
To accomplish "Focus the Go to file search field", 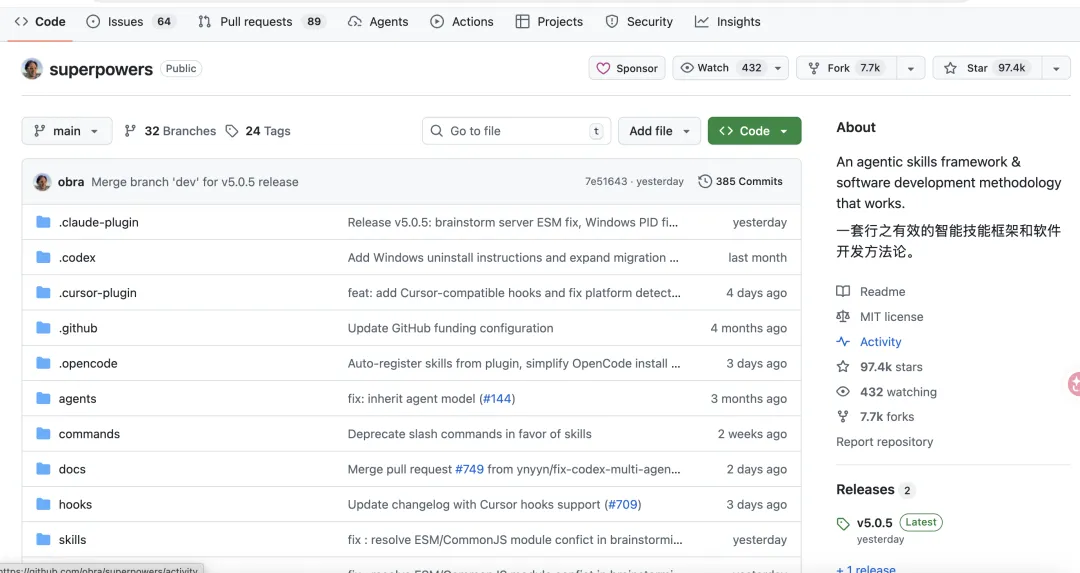I will (x=517, y=131).
